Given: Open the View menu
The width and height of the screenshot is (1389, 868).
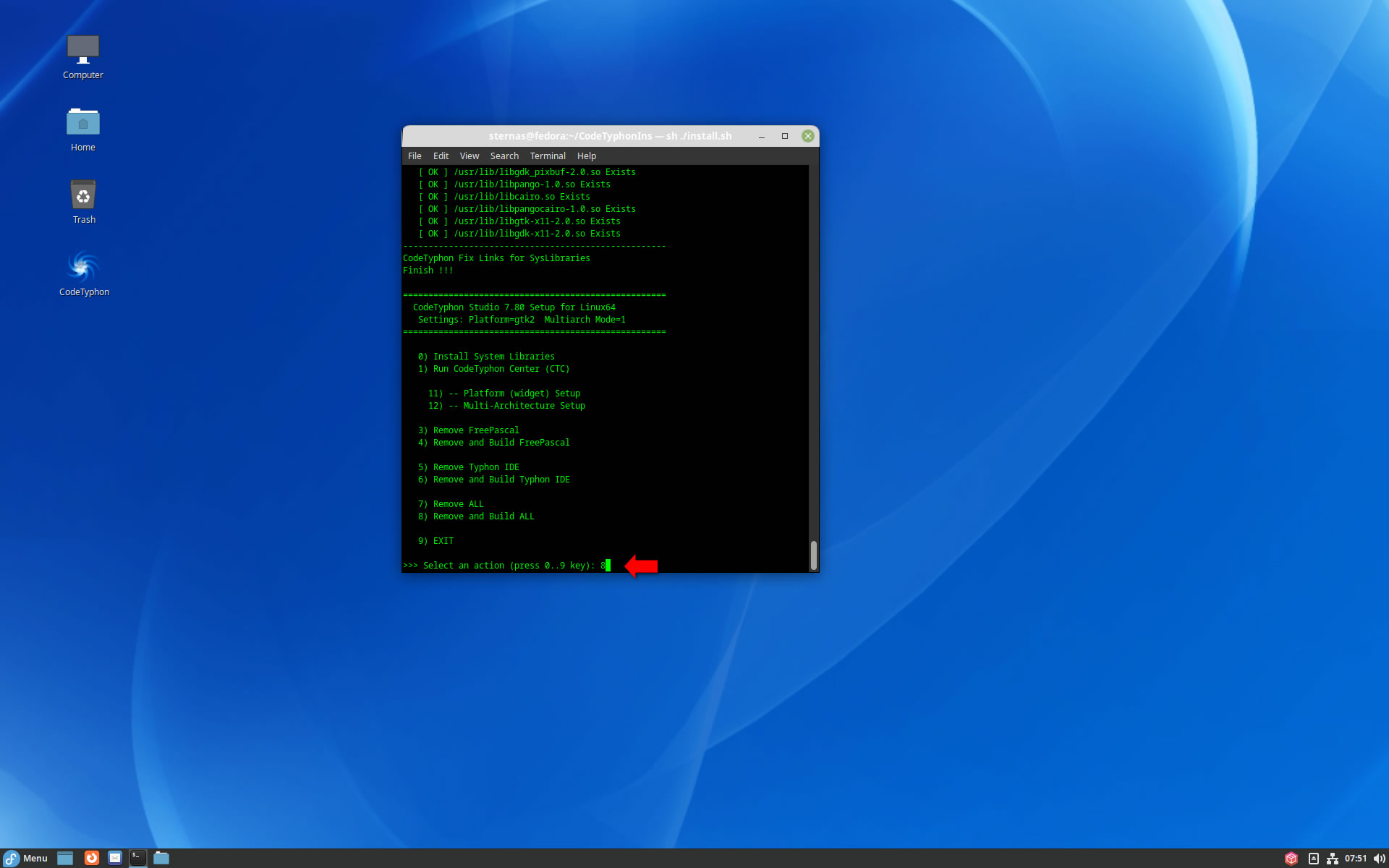Looking at the screenshot, I should coord(469,156).
